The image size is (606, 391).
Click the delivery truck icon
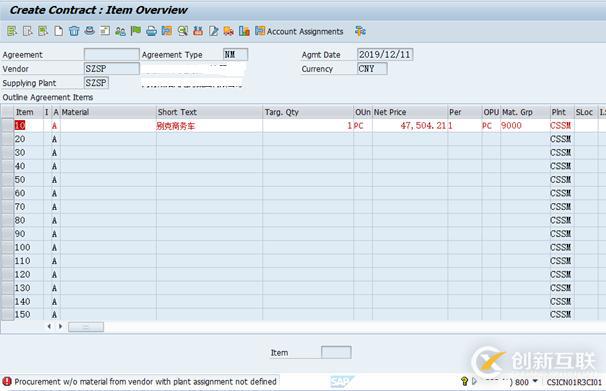tap(229, 31)
